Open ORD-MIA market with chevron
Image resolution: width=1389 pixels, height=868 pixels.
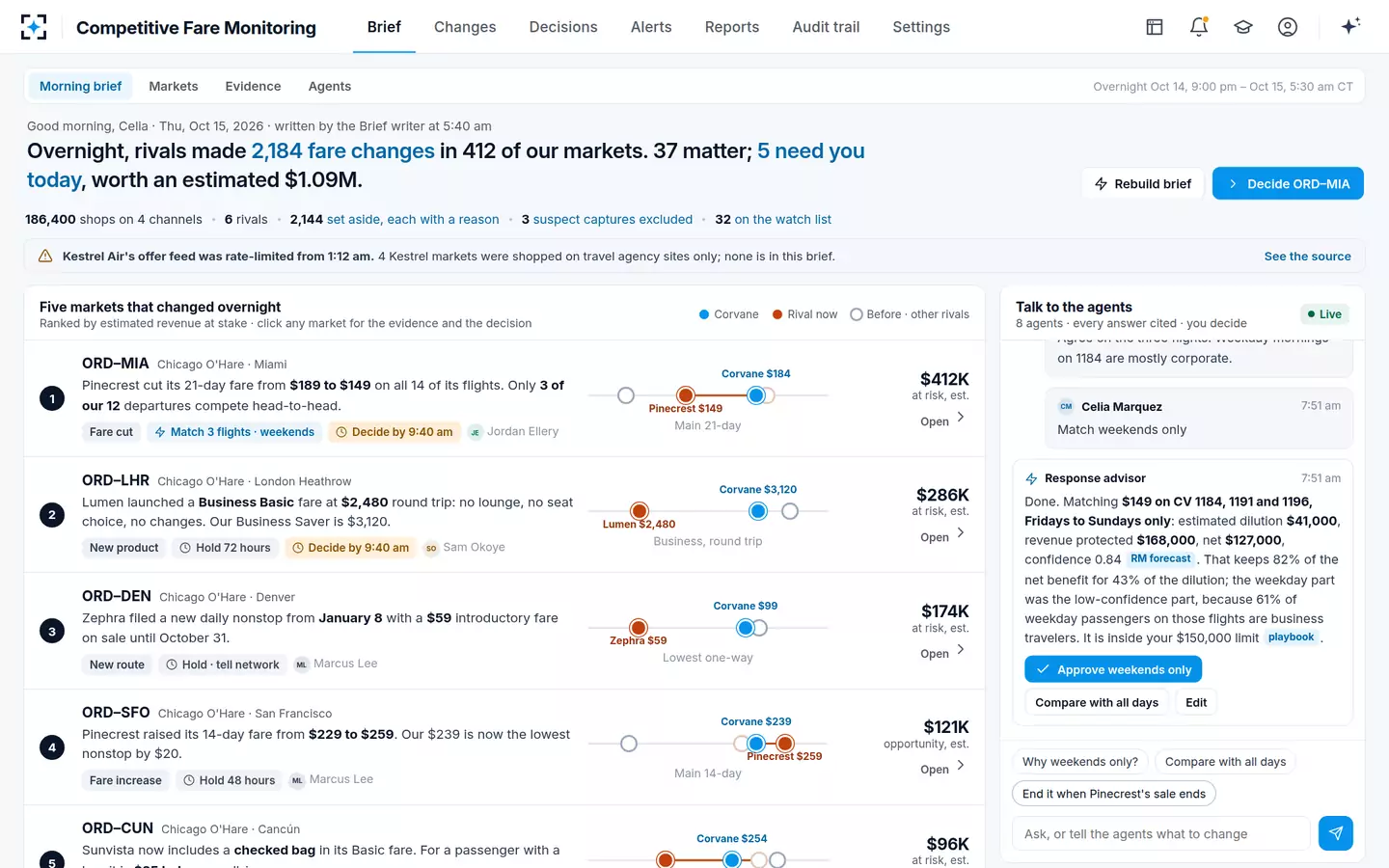(x=960, y=418)
